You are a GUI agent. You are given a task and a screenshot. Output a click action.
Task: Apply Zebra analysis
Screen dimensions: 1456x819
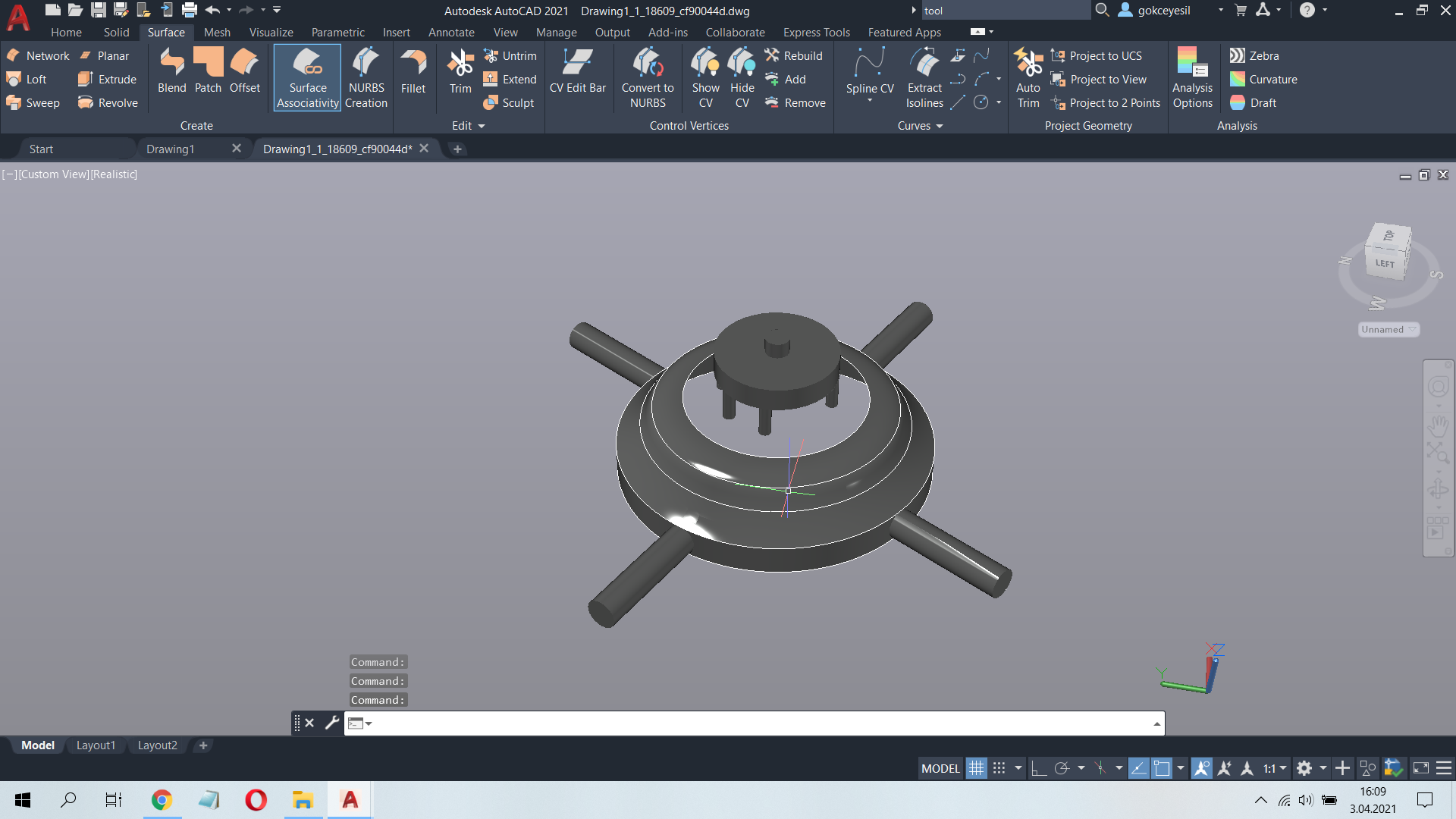coord(1254,55)
